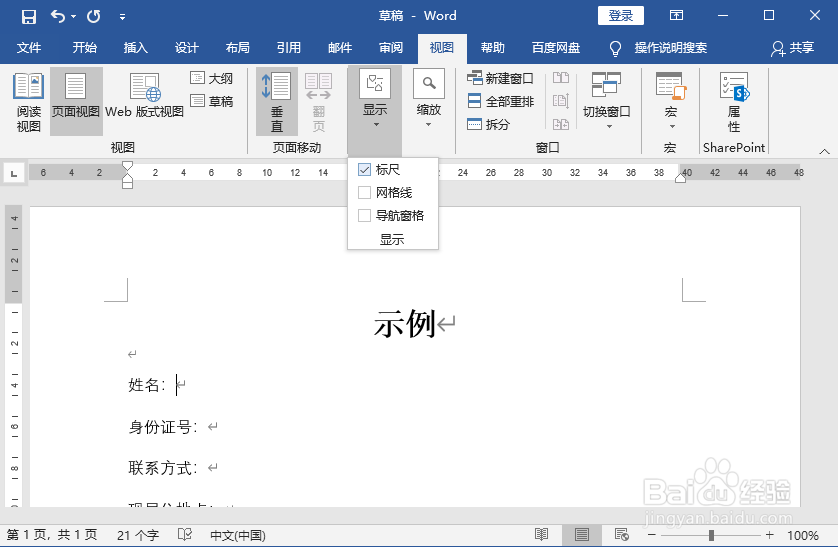Click the 示例 title text in document
This screenshot has width=838, height=547.
pyautogui.click(x=405, y=324)
